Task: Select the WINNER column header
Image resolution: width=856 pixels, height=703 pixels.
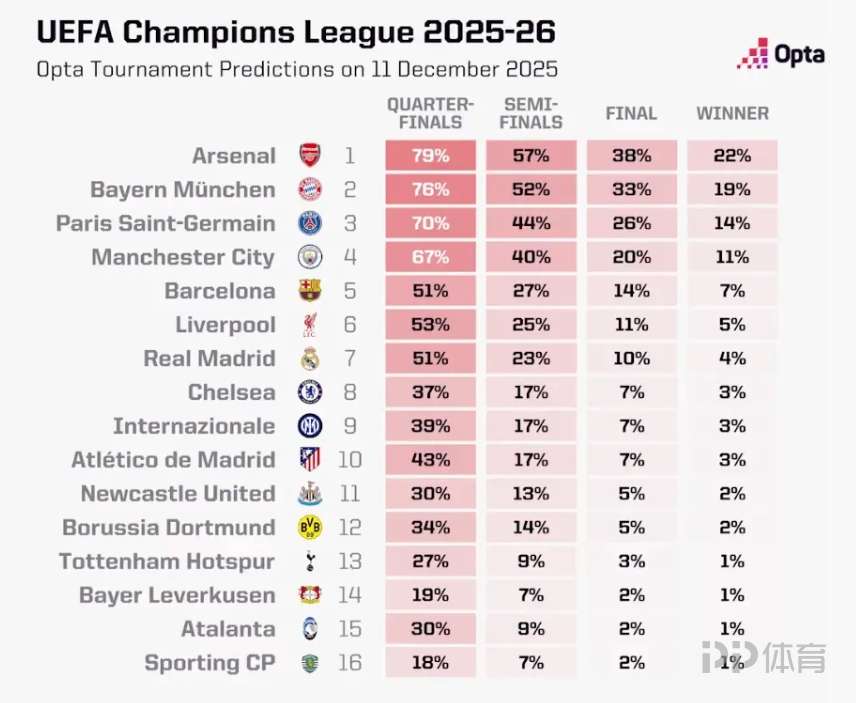Action: (x=733, y=113)
